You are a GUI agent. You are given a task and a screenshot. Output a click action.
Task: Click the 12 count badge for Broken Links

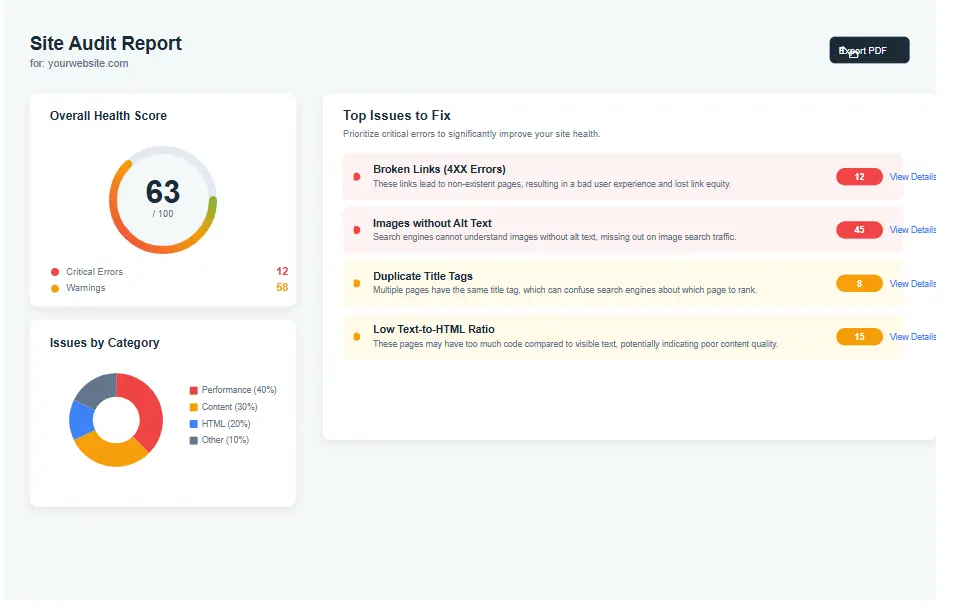[x=860, y=176]
